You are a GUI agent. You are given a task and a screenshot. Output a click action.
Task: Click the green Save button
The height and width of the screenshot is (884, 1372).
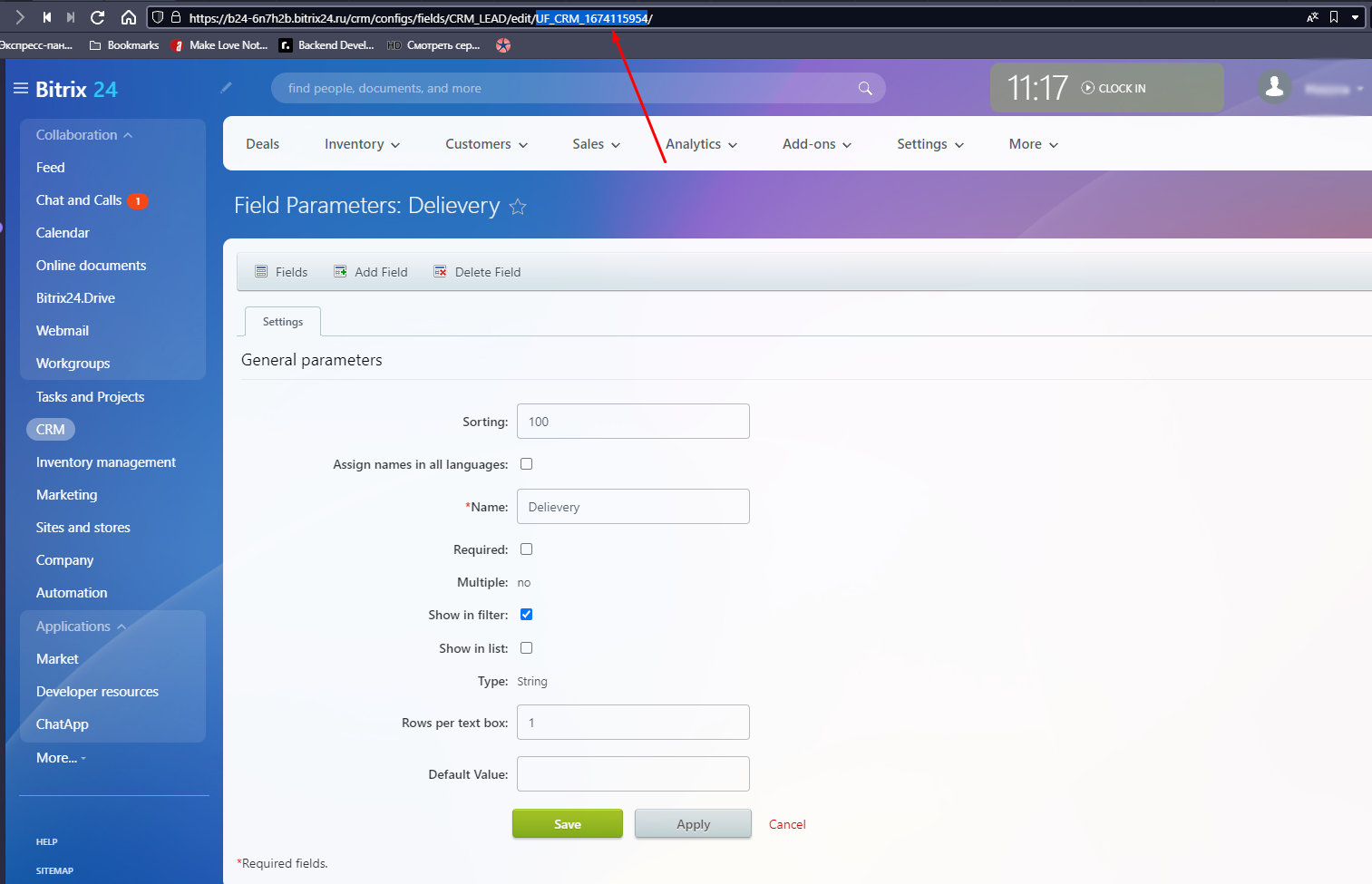click(567, 824)
